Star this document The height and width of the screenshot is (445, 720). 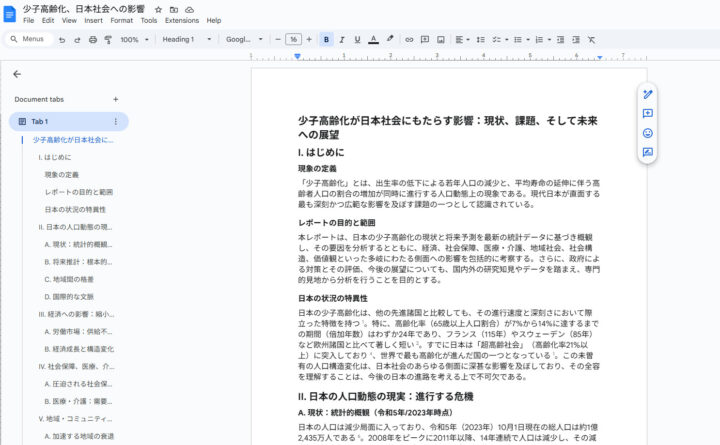158,9
